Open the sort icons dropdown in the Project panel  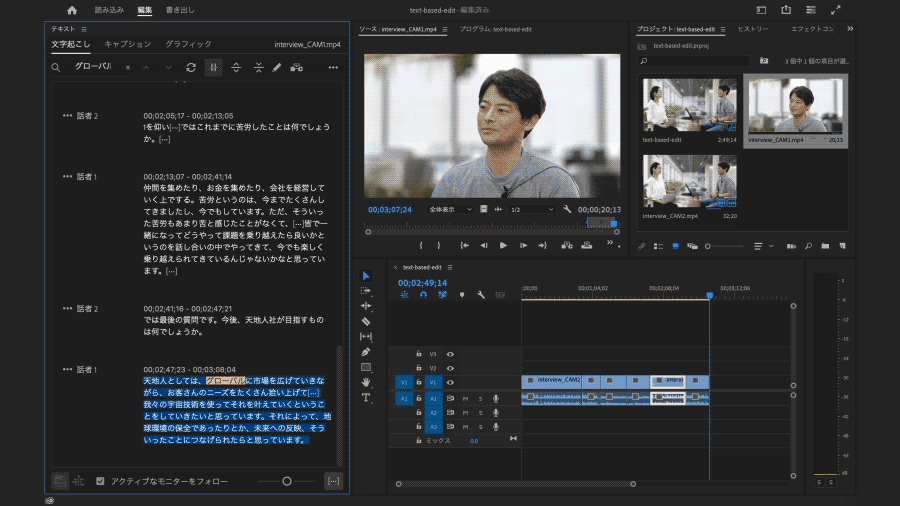763,246
